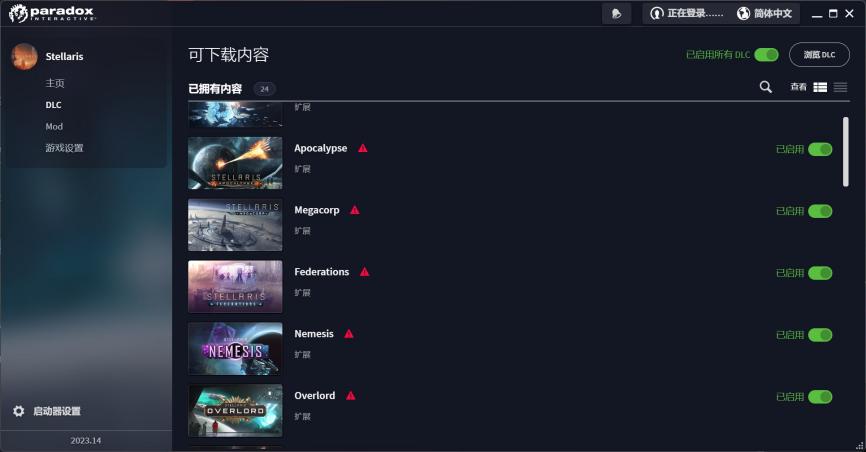Screen dimensions: 866x452
Task: Open the Nemesis DLC title
Action: 314,334
